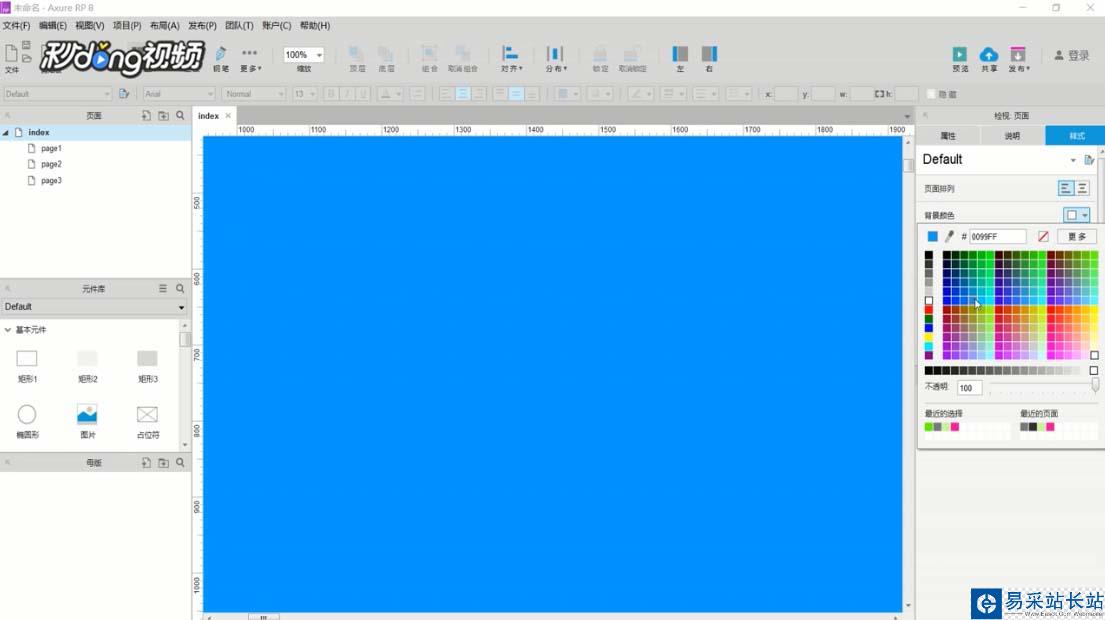Image resolution: width=1105 pixels, height=620 pixels.
Task: Open the Help (帮助) menu
Action: [314, 25]
